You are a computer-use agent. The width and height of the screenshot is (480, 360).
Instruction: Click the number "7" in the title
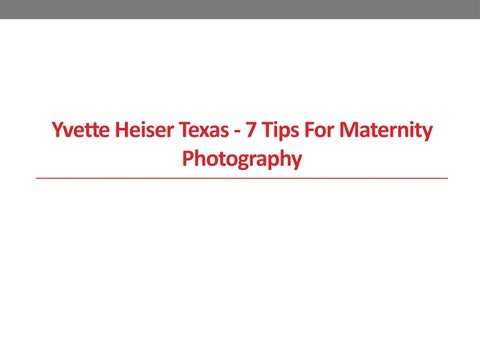[251, 130]
